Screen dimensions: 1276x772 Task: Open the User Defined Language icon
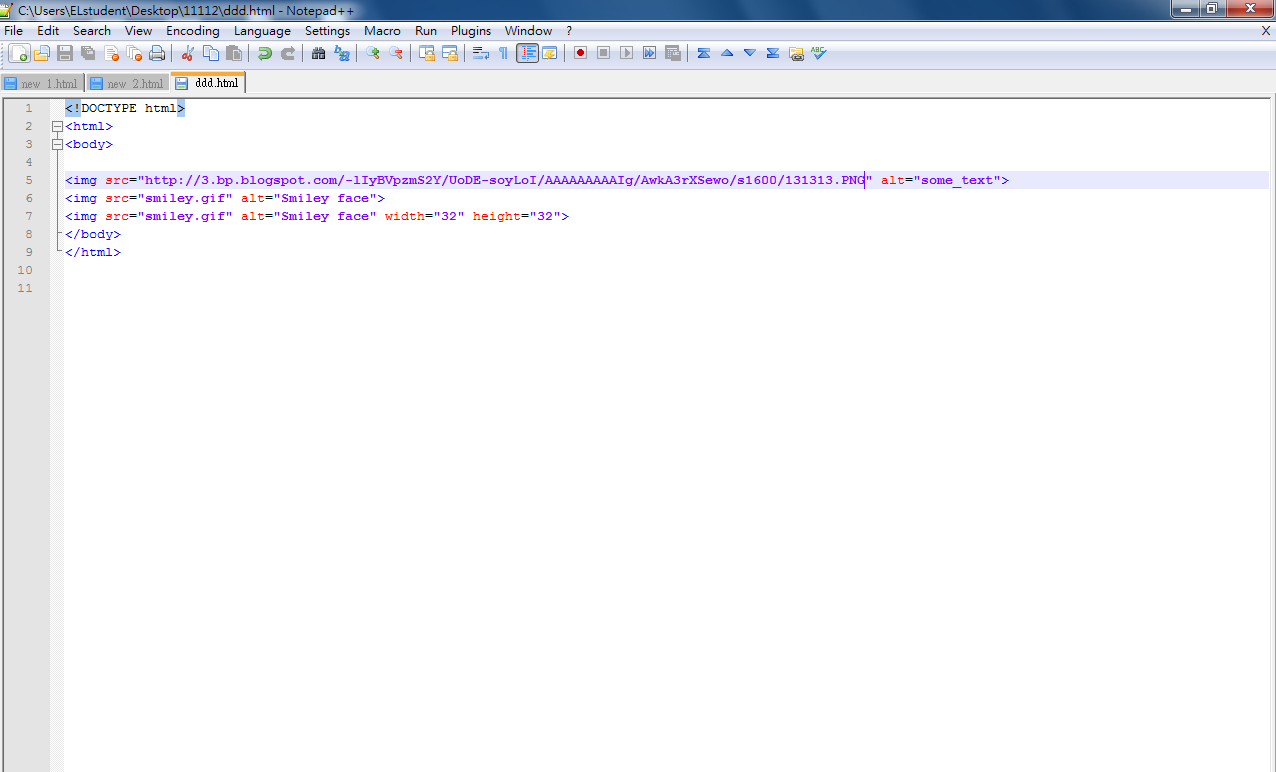(x=549, y=53)
